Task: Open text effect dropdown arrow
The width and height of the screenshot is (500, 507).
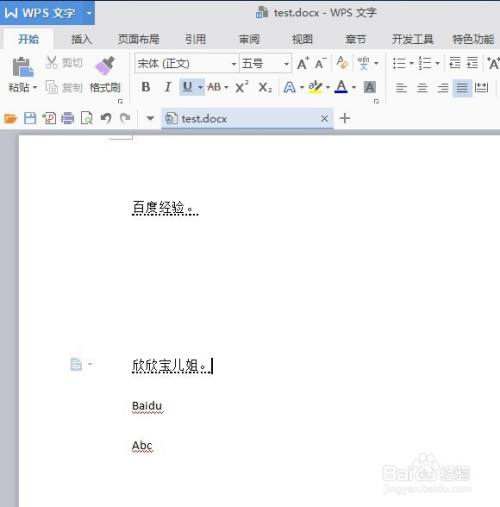Action: [x=302, y=87]
